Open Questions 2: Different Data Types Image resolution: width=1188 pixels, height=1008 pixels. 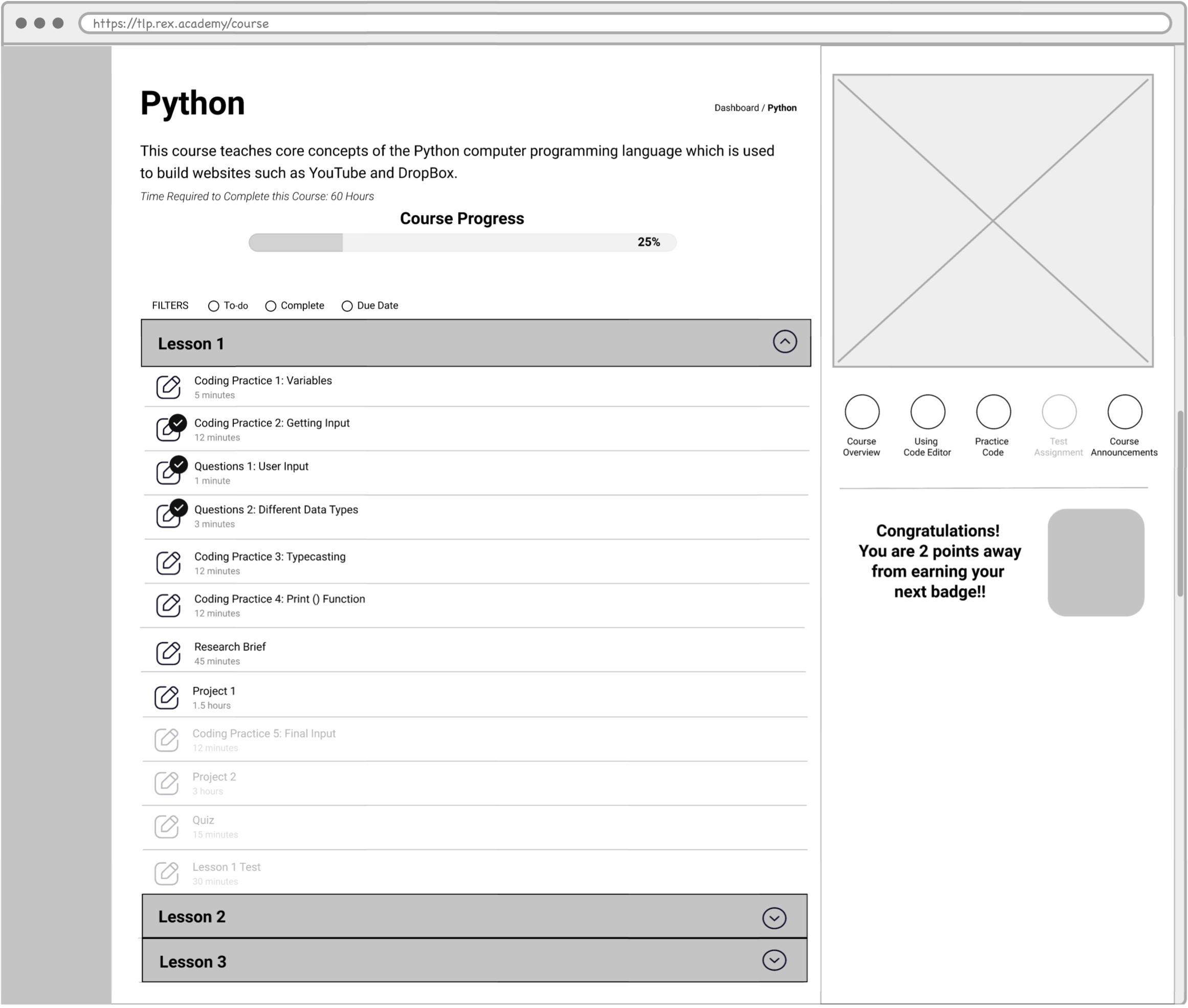pyautogui.click(x=276, y=510)
